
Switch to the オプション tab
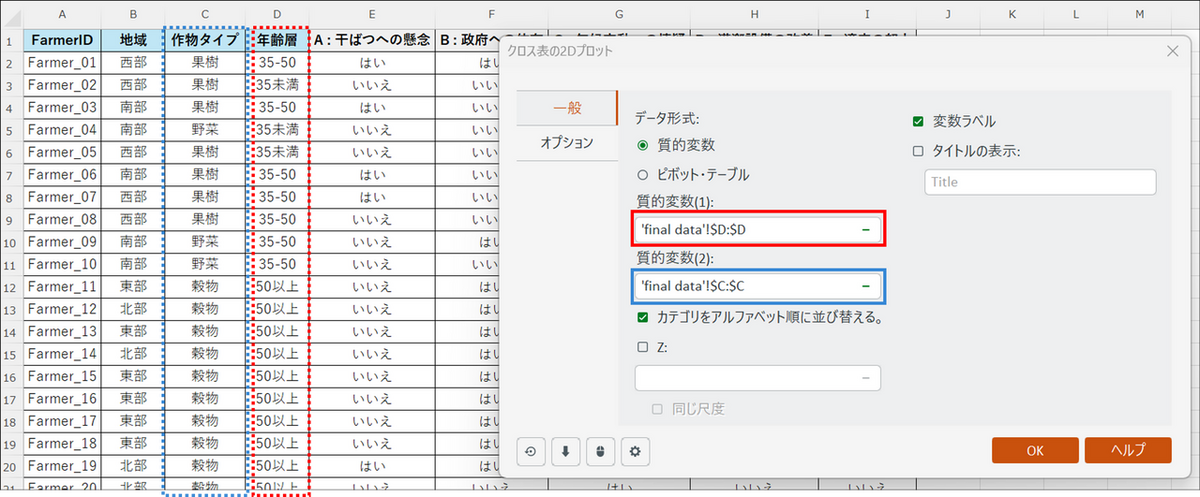coord(567,143)
